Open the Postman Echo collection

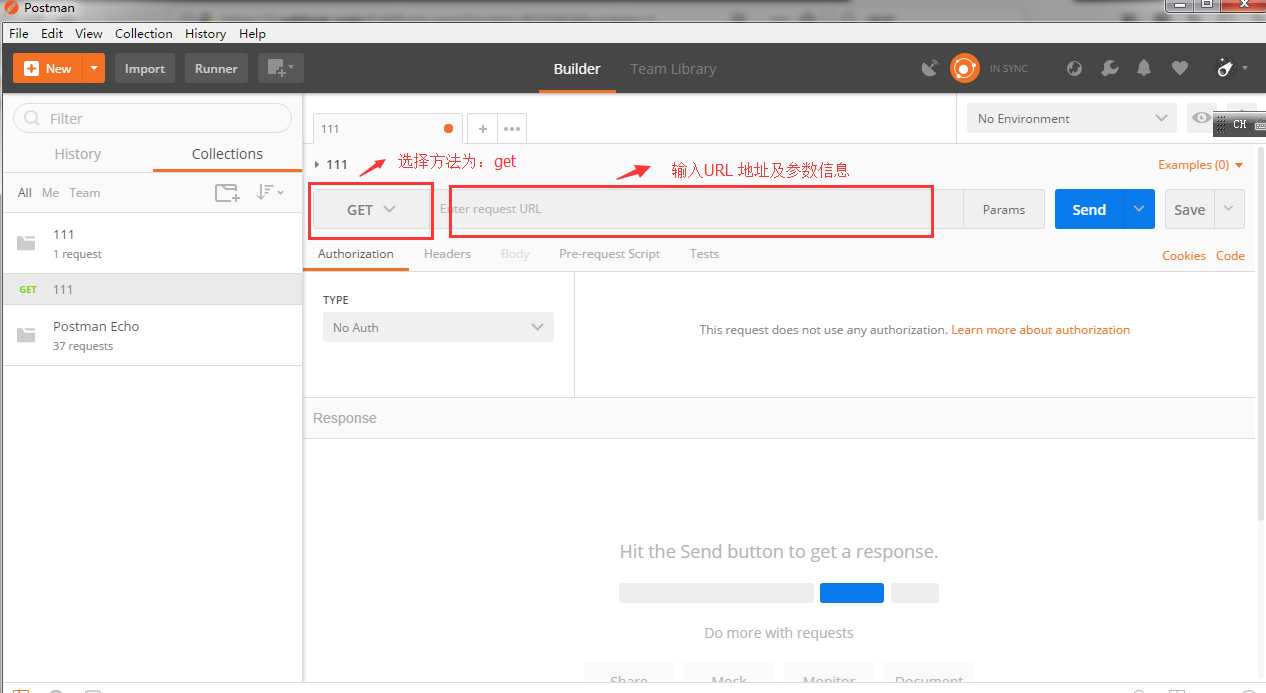tap(152, 335)
